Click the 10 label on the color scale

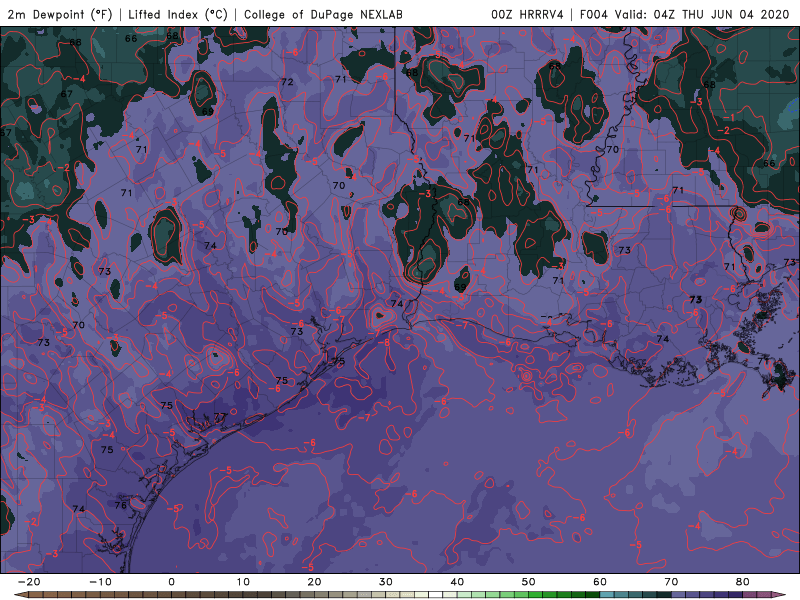coord(243,582)
